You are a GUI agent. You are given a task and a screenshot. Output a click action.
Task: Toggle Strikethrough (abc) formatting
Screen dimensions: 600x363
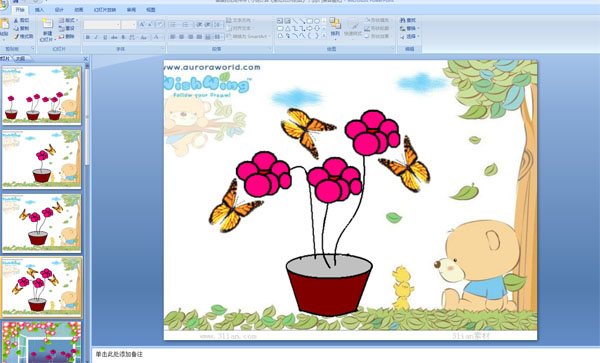pyautogui.click(x=114, y=37)
